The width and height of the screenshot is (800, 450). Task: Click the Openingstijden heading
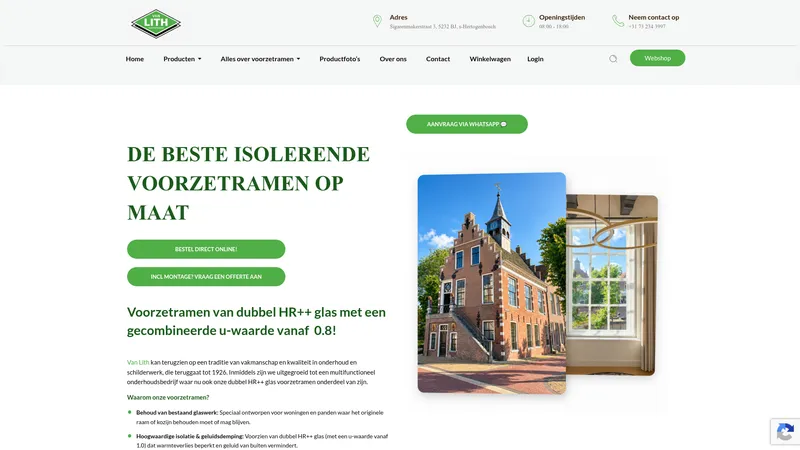(x=562, y=17)
